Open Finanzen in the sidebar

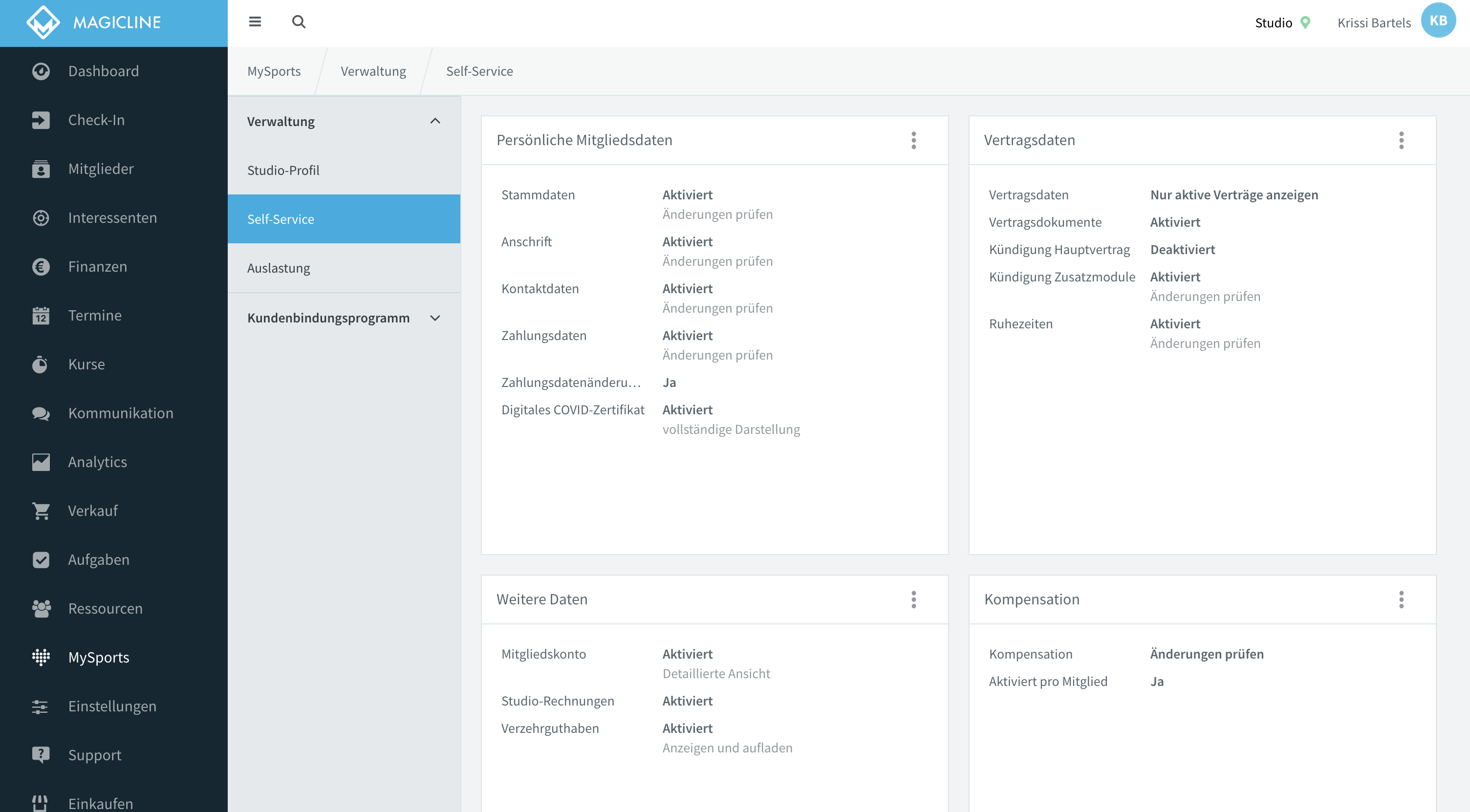point(114,266)
